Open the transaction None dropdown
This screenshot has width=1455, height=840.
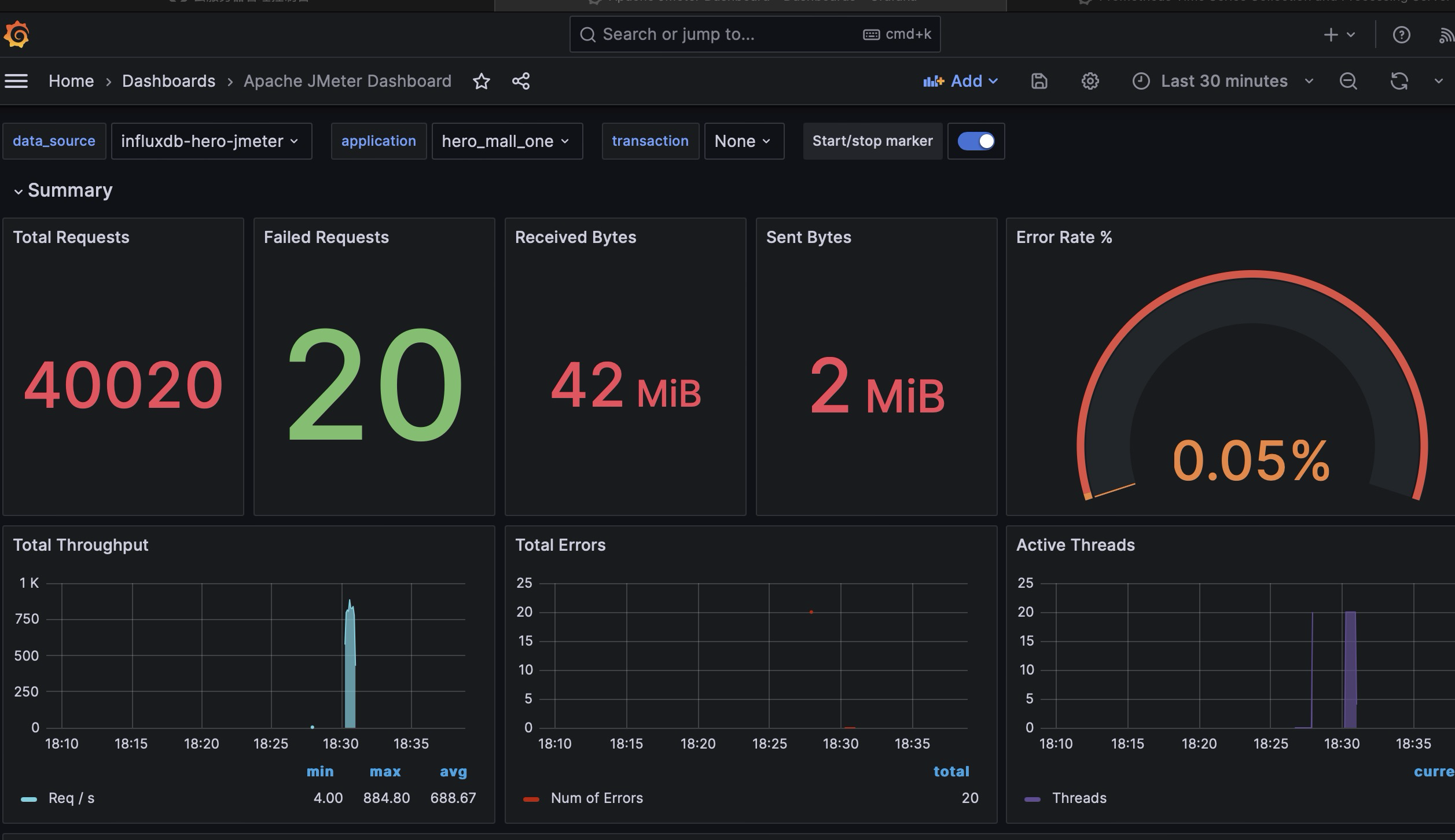[744, 141]
